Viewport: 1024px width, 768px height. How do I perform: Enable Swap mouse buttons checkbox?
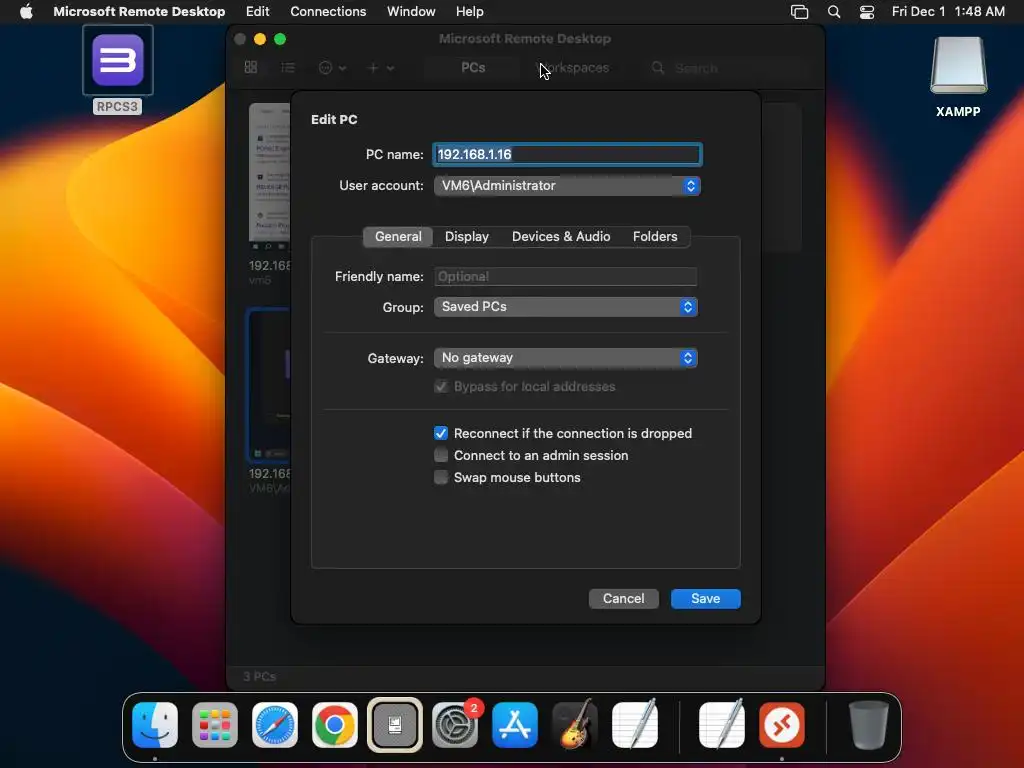click(441, 477)
